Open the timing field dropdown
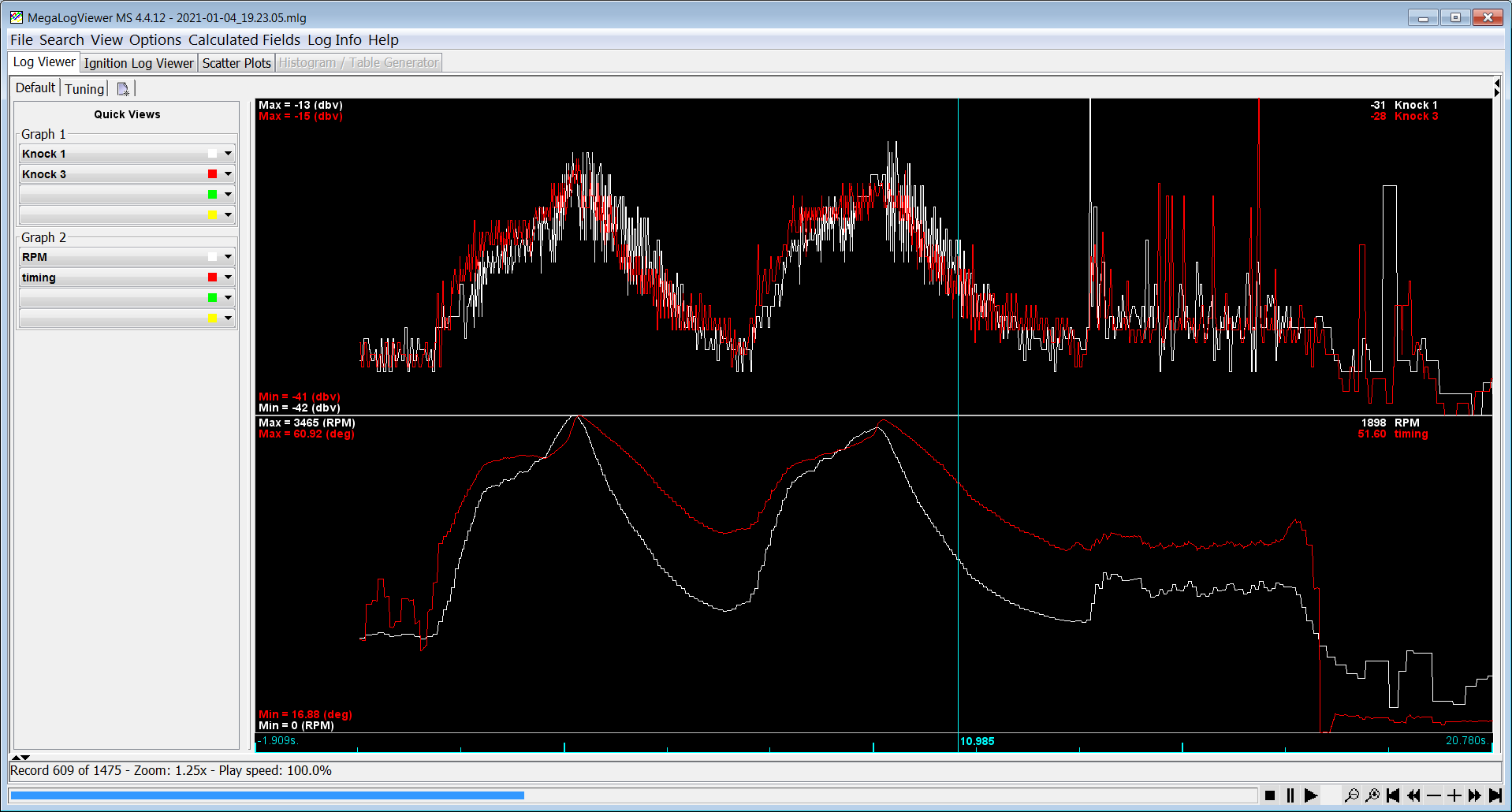This screenshot has width=1512, height=812. click(228, 277)
